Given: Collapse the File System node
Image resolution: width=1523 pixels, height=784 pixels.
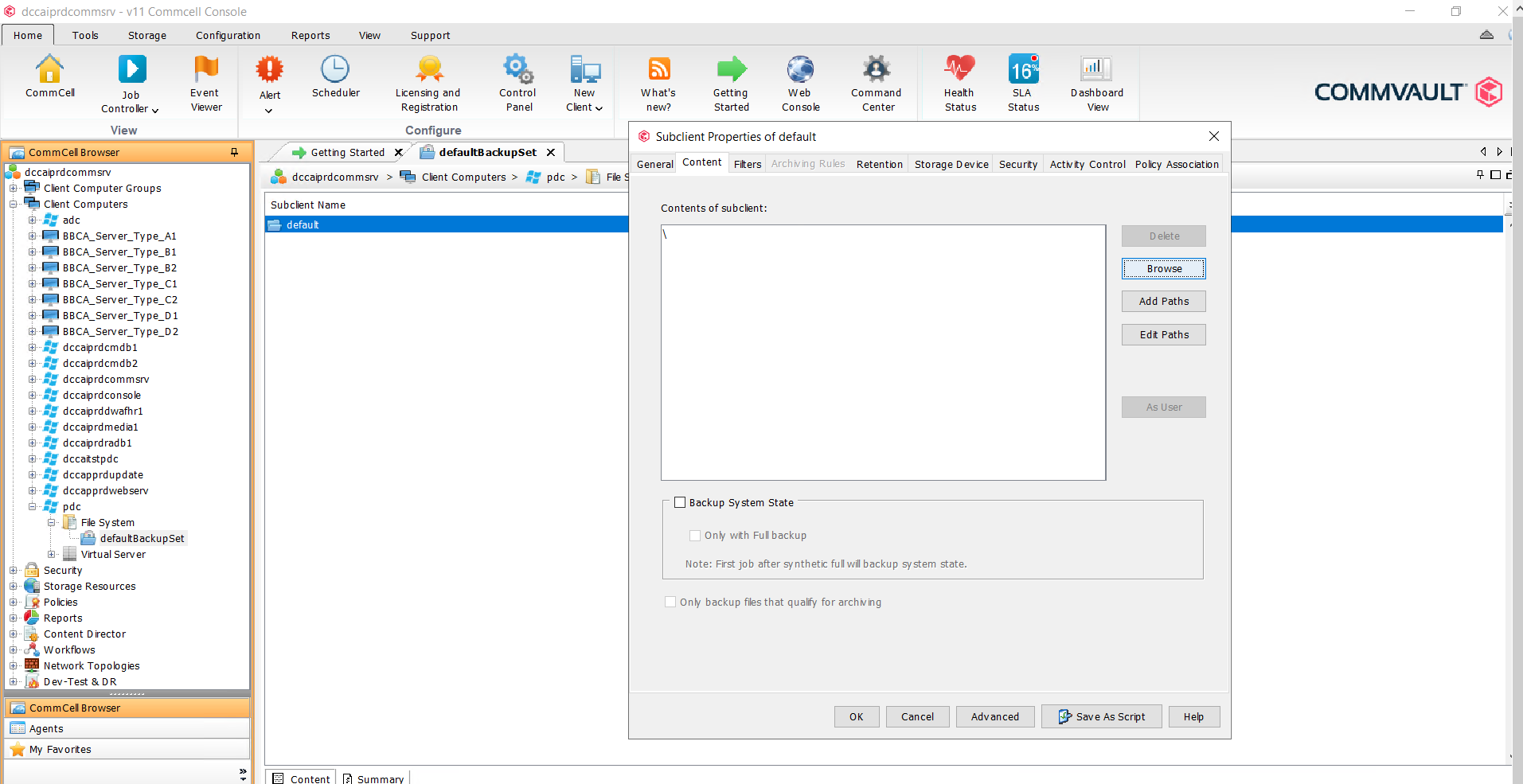Looking at the screenshot, I should pos(52,523).
